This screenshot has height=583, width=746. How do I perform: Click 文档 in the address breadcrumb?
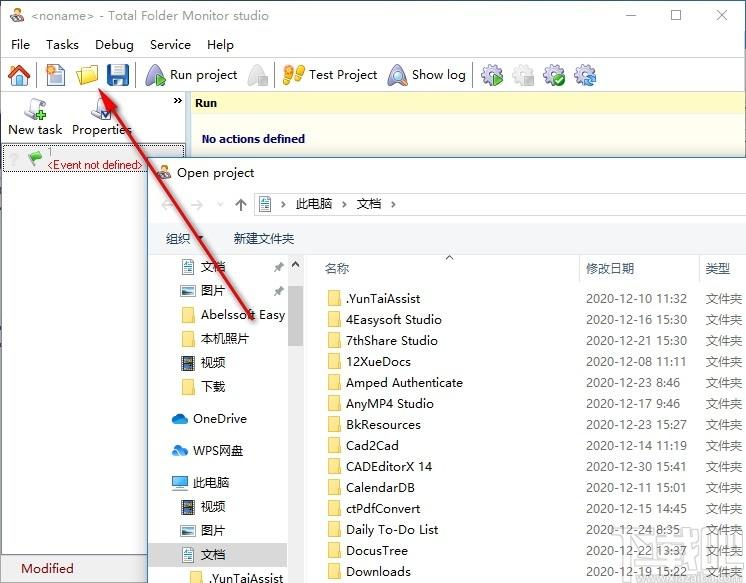pos(369,204)
